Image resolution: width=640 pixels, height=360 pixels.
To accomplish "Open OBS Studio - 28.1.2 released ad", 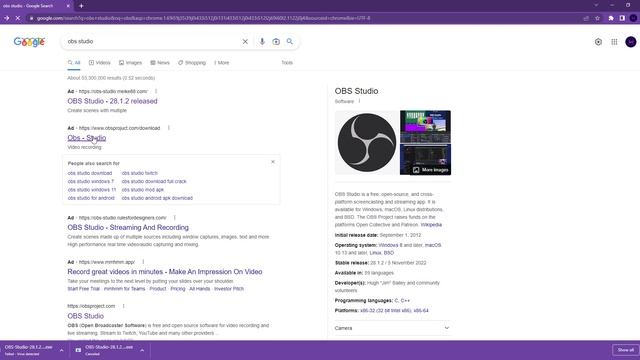I will point(112,101).
